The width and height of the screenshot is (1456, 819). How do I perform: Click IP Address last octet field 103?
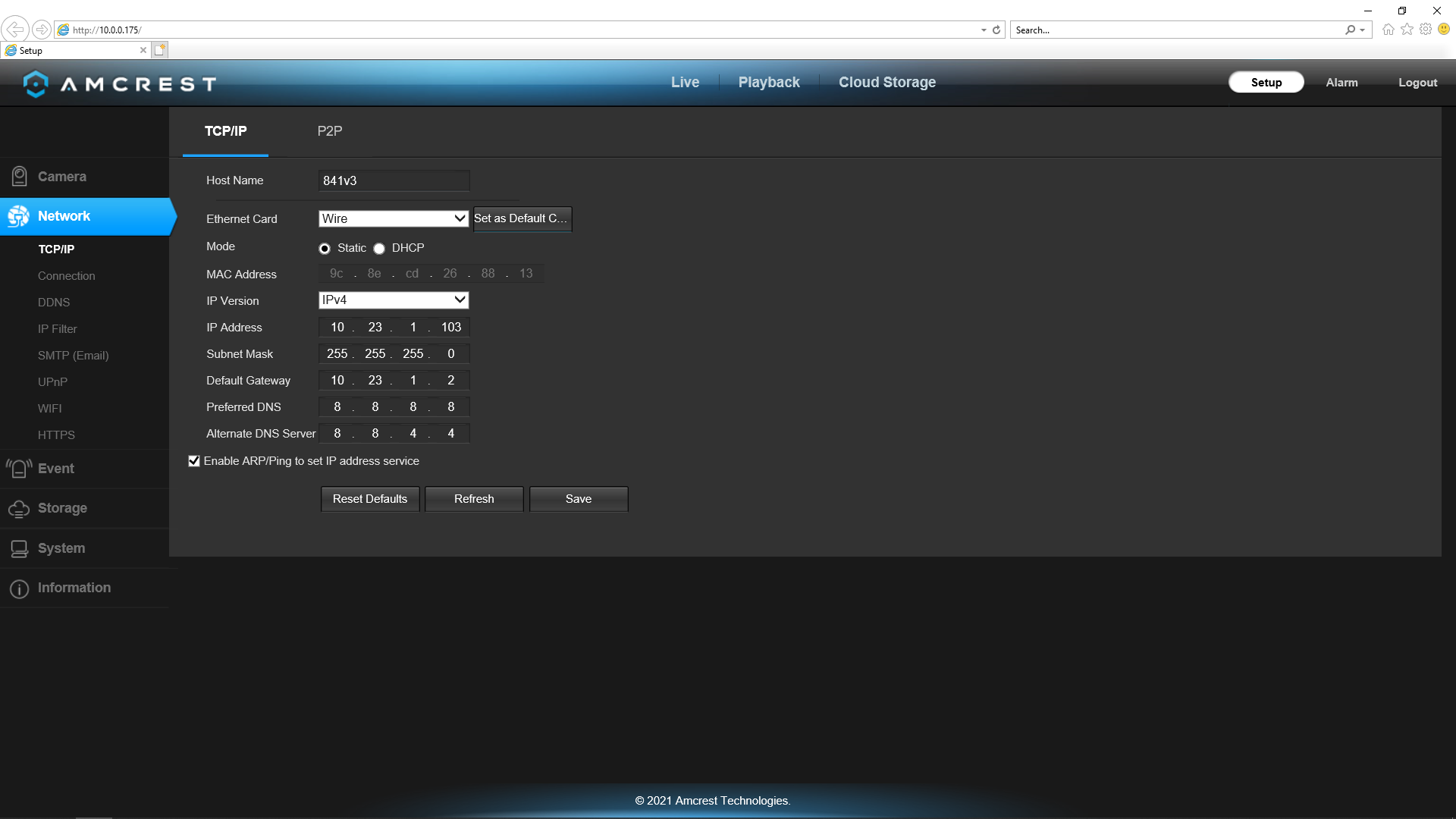tap(450, 328)
